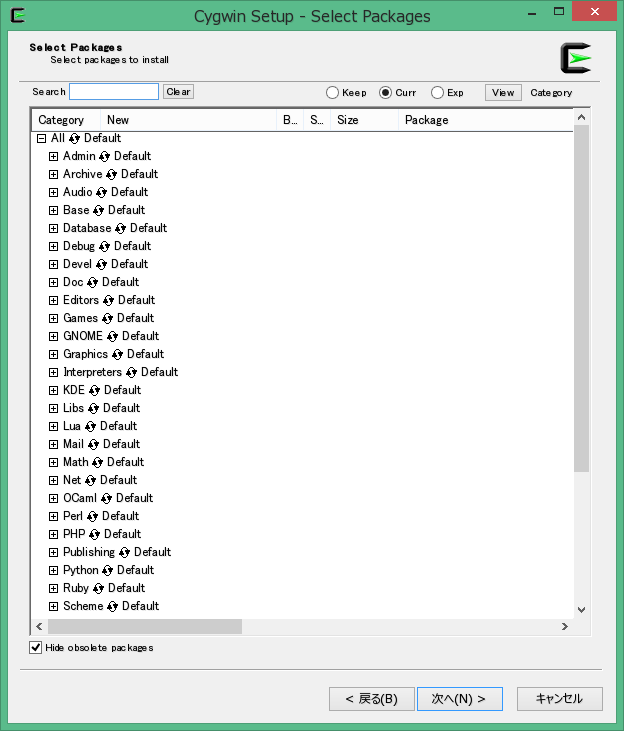
Task: Select the Keep radio button
Action: tap(332, 93)
